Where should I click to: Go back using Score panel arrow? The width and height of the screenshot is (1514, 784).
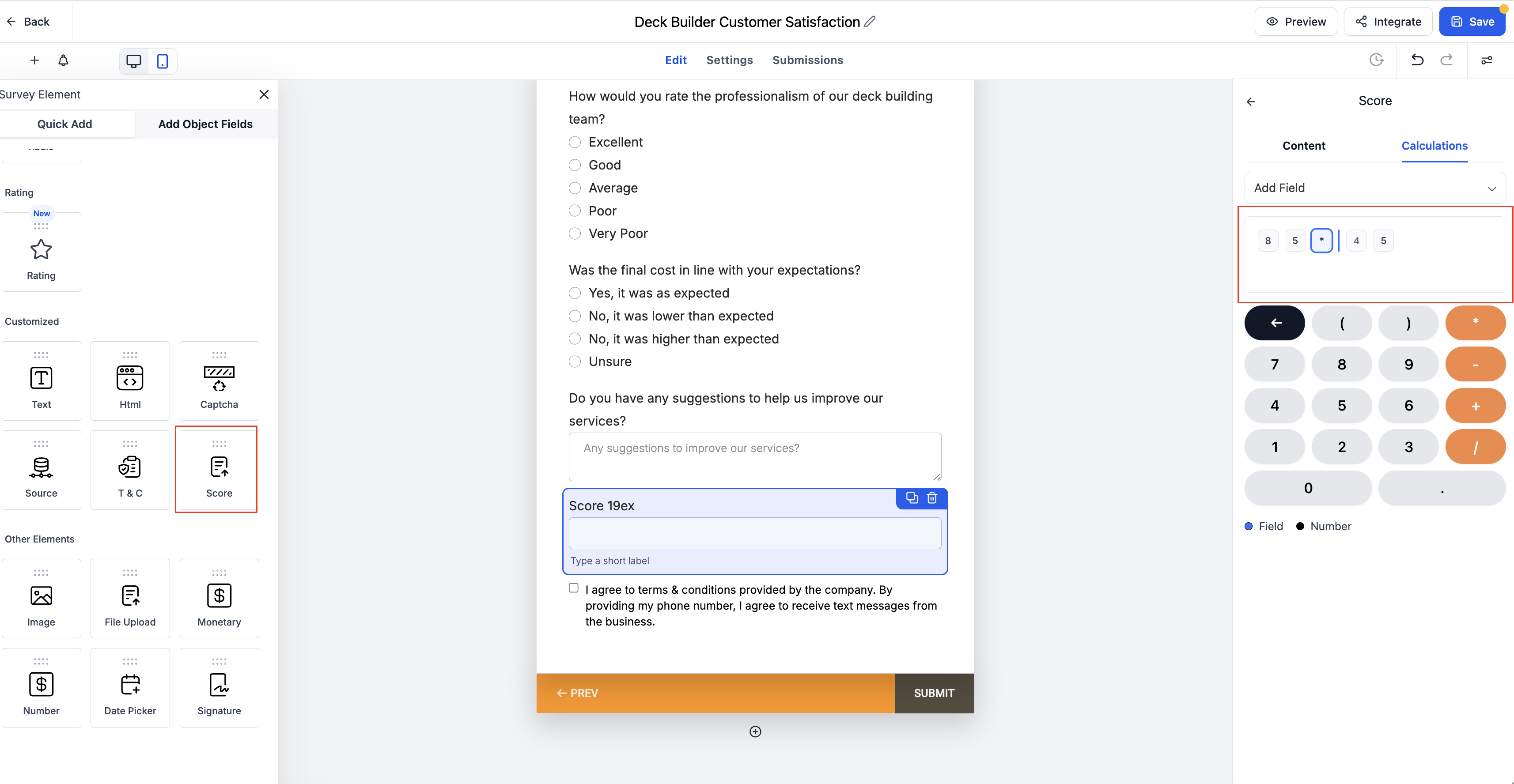coord(1251,102)
